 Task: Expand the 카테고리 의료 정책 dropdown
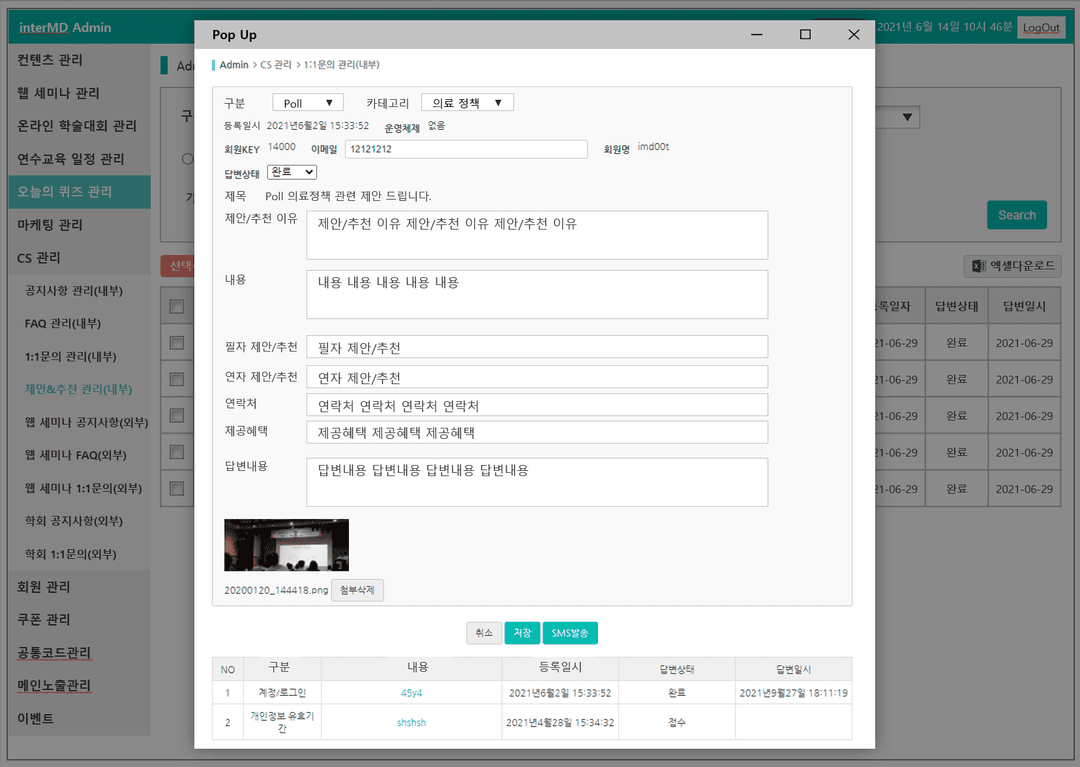[x=467, y=103]
